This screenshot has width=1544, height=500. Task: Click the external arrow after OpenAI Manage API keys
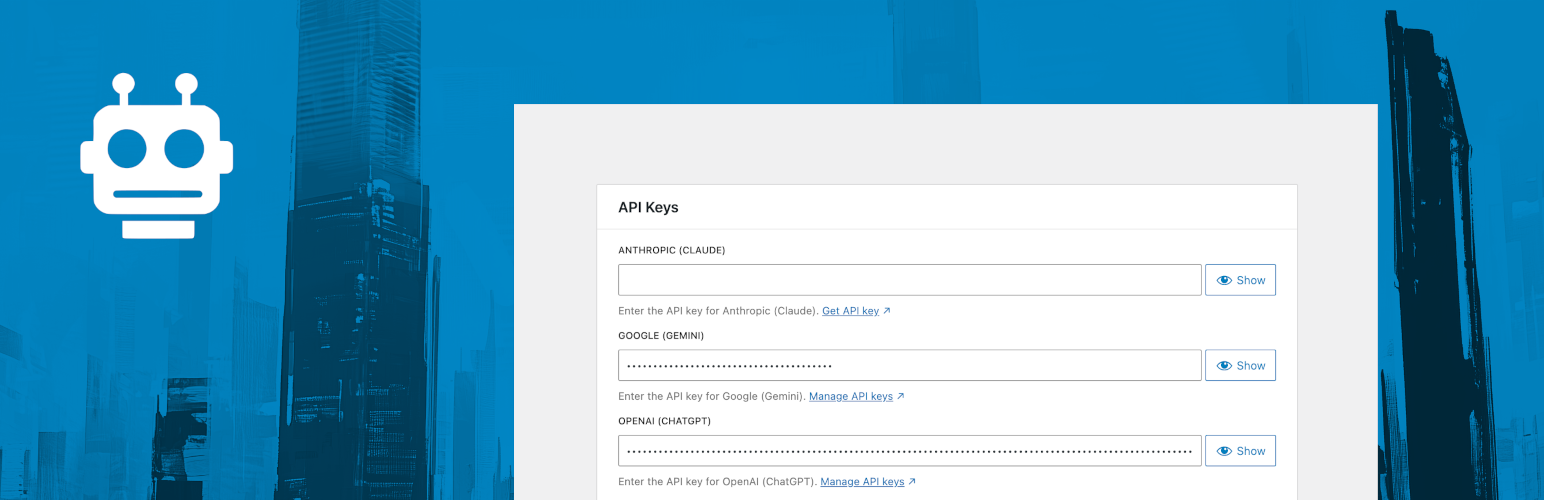point(912,482)
